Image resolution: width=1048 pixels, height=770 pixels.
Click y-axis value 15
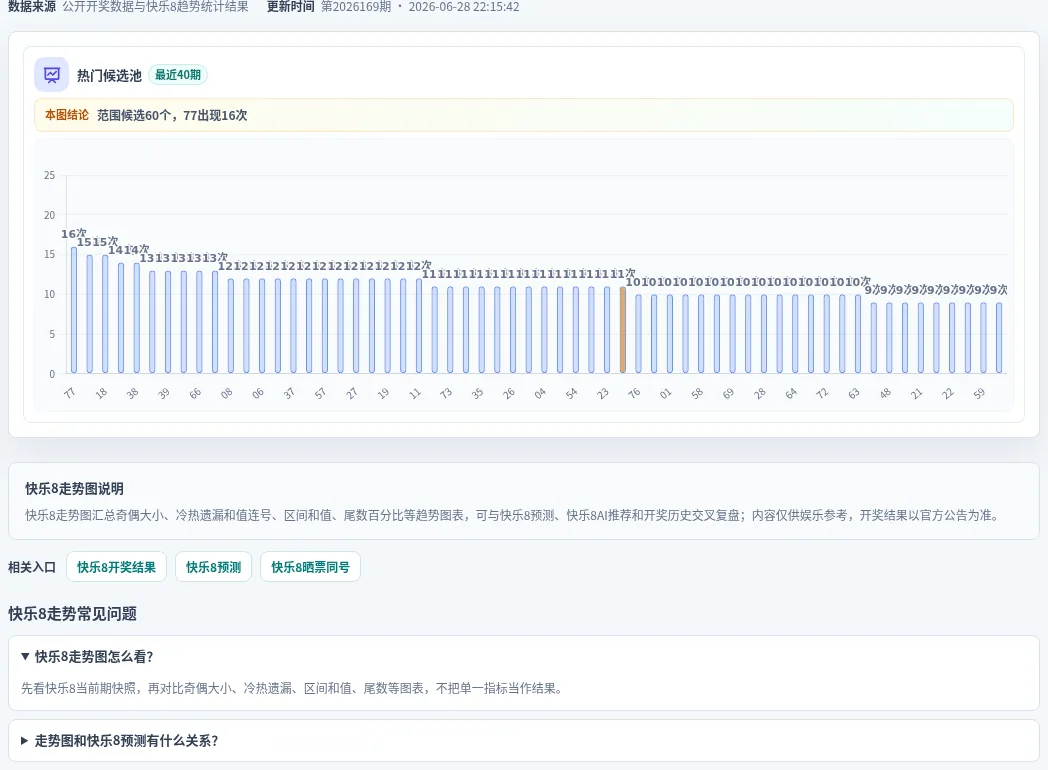(x=49, y=255)
